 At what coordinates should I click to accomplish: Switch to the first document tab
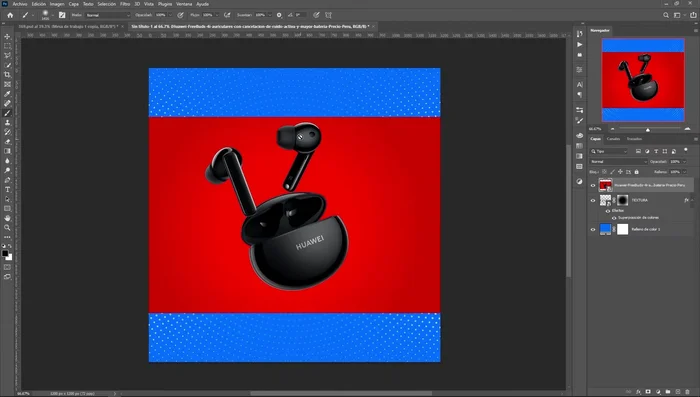pyautogui.click(x=68, y=26)
